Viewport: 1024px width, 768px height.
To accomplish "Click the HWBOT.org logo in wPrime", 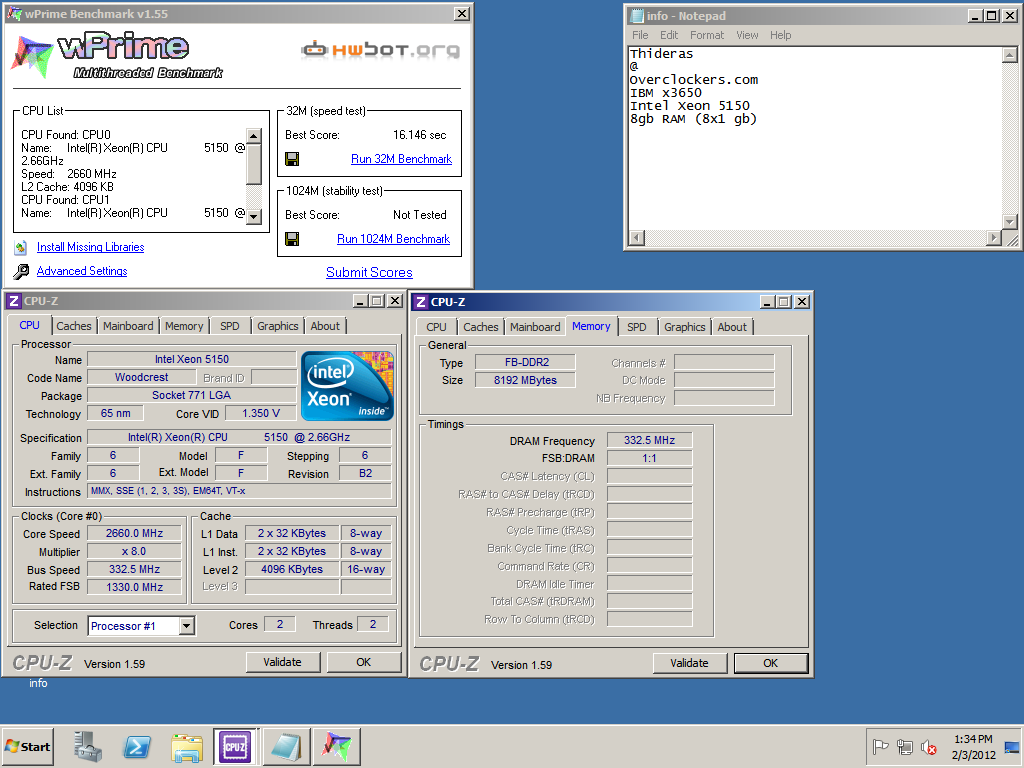I will 380,50.
